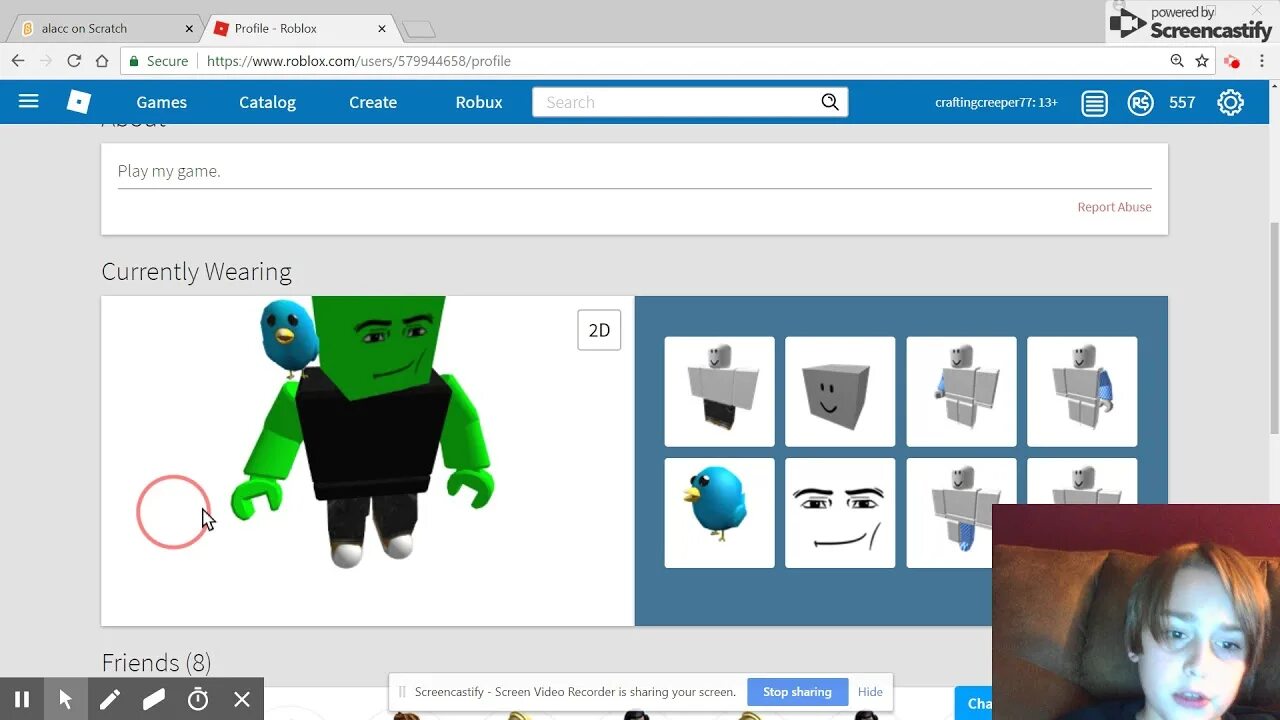
Task: Select the gray smiley head item thumbnail
Action: click(x=840, y=391)
